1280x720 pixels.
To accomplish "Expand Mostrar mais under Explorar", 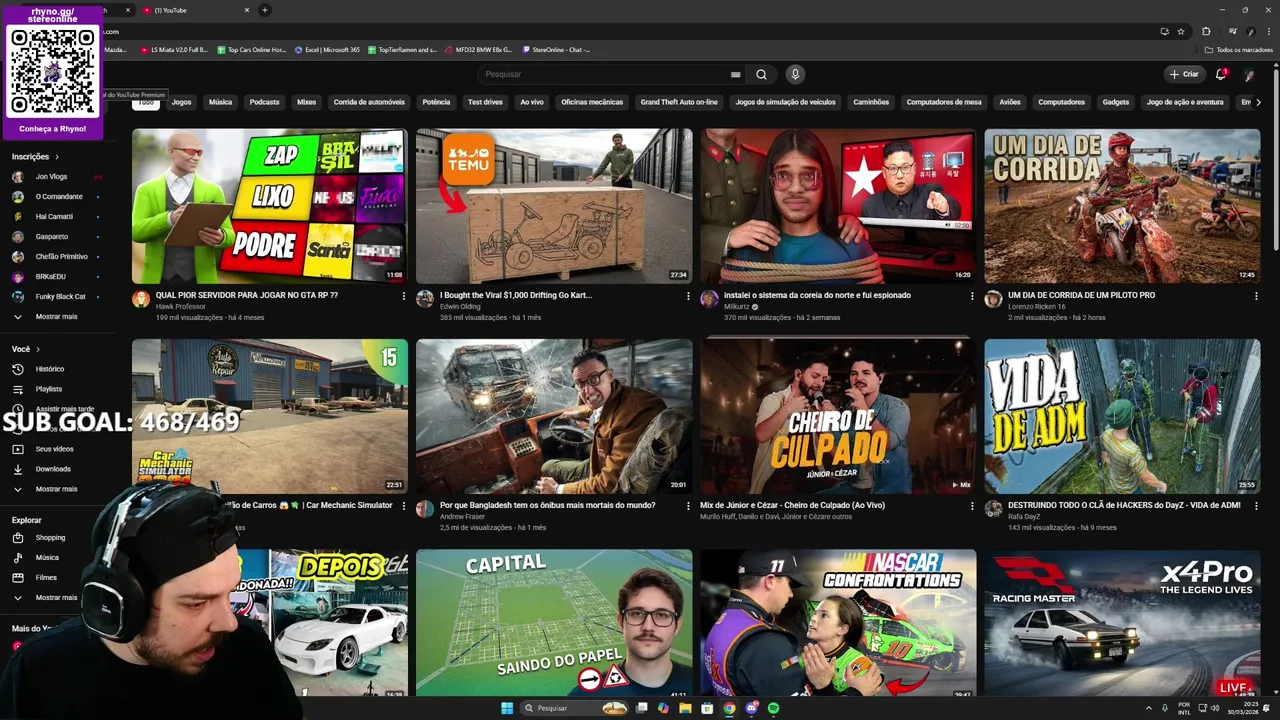I will pos(45,597).
